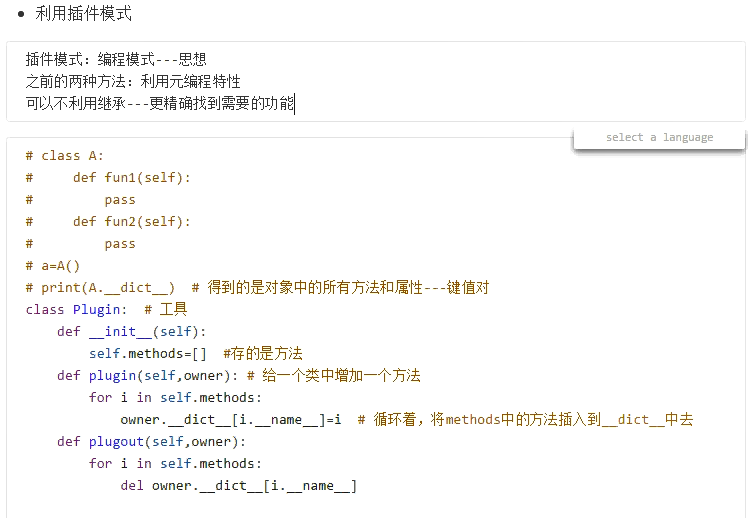Click the bullet heading '利用插件模式'
The image size is (748, 518).
[x=83, y=13]
